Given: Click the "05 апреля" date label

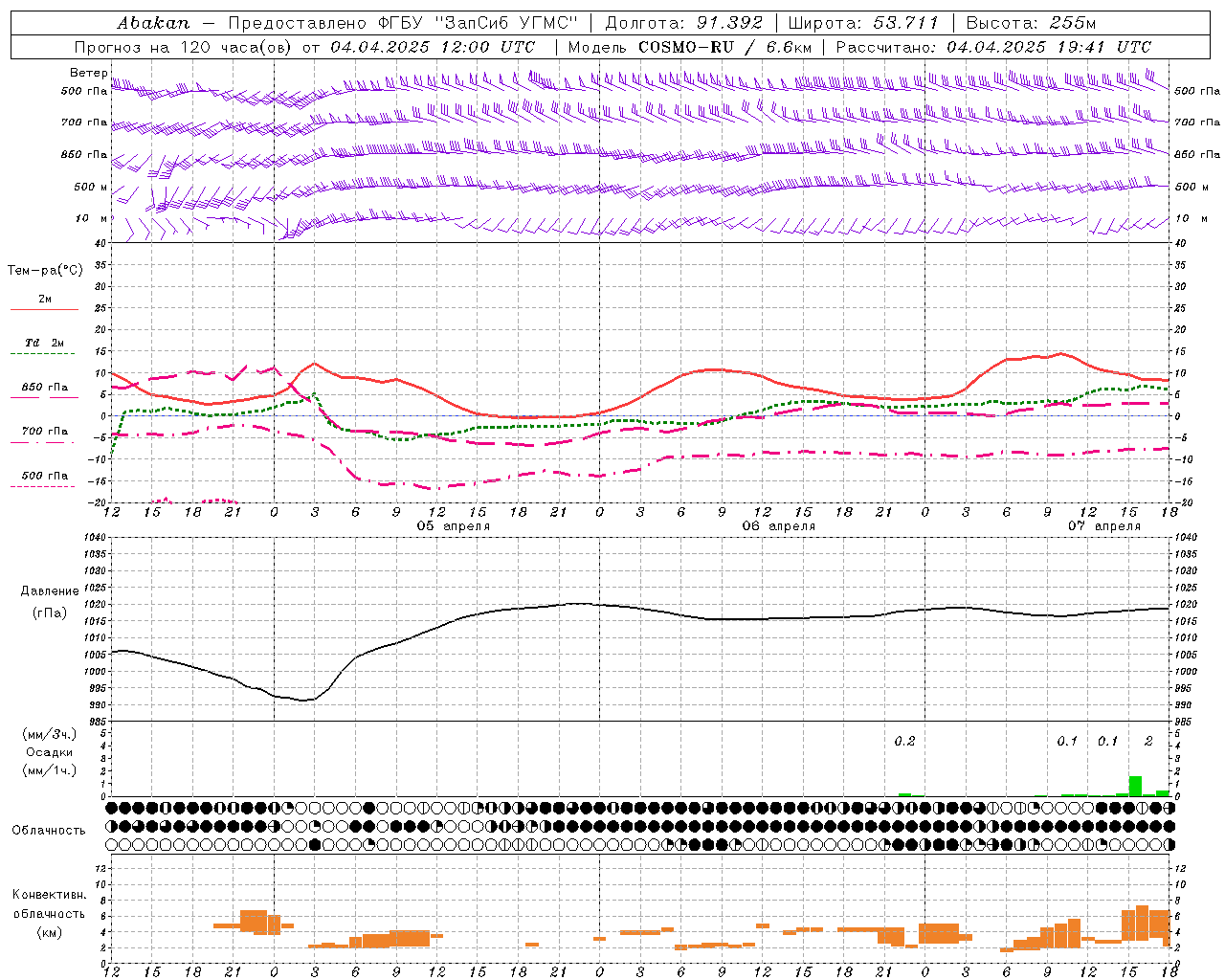Looking at the screenshot, I should (454, 526).
